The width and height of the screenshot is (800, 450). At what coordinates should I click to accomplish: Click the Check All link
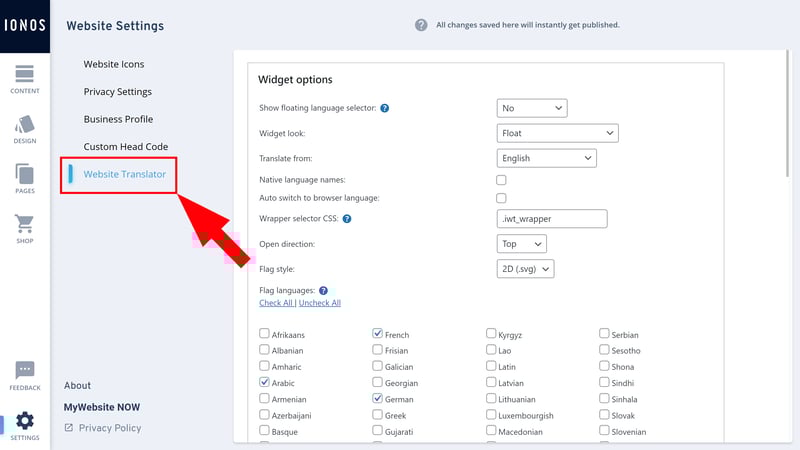tap(276, 303)
